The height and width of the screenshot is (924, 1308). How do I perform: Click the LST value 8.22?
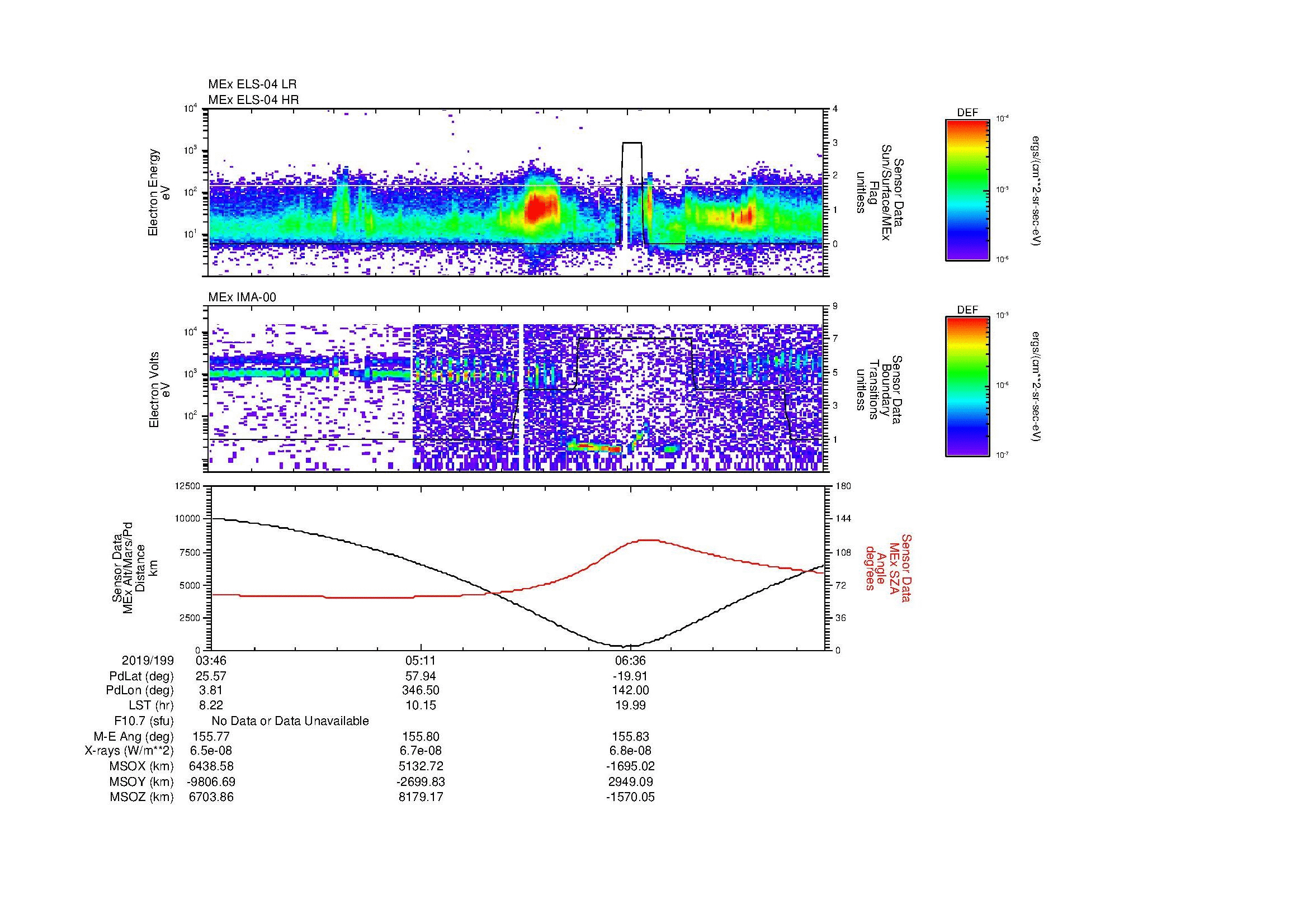coord(211,705)
